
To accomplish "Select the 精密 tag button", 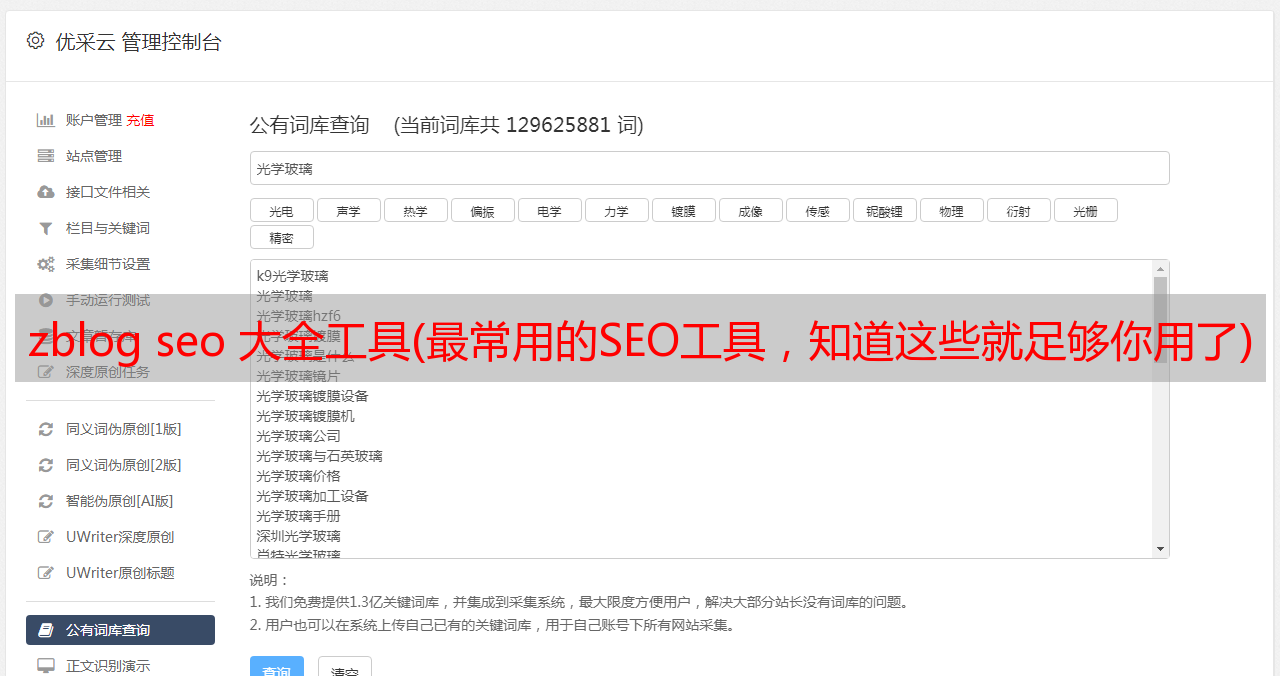I will point(281,237).
